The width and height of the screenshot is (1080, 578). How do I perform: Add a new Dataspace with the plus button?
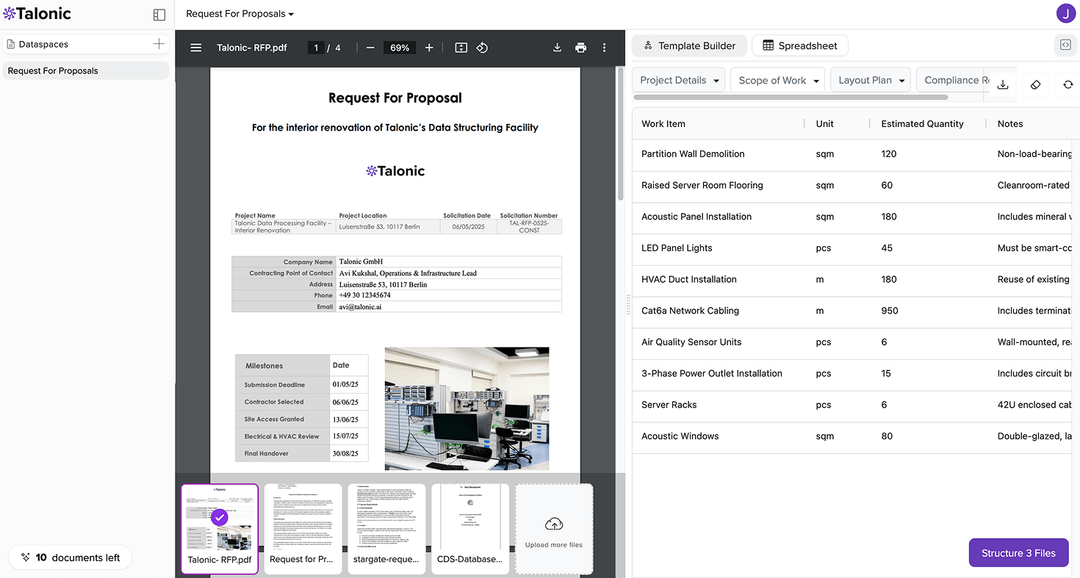pos(158,43)
